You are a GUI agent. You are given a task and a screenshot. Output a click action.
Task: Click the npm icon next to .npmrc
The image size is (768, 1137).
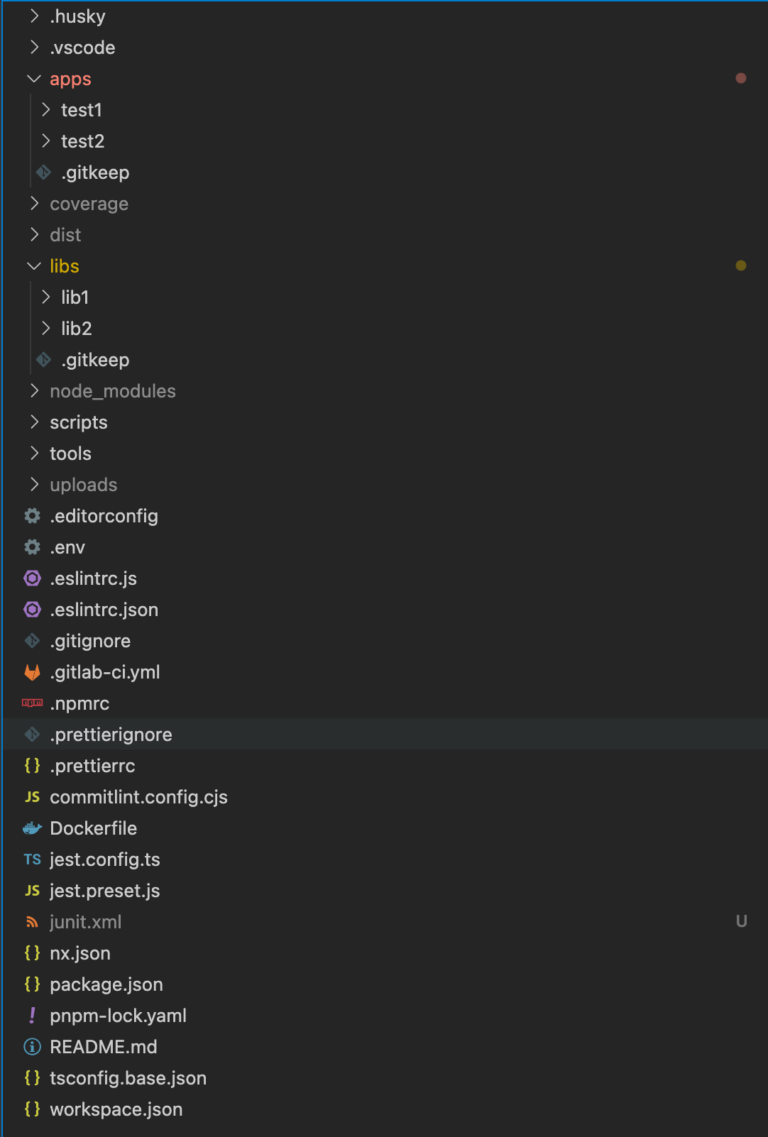[x=31, y=703]
